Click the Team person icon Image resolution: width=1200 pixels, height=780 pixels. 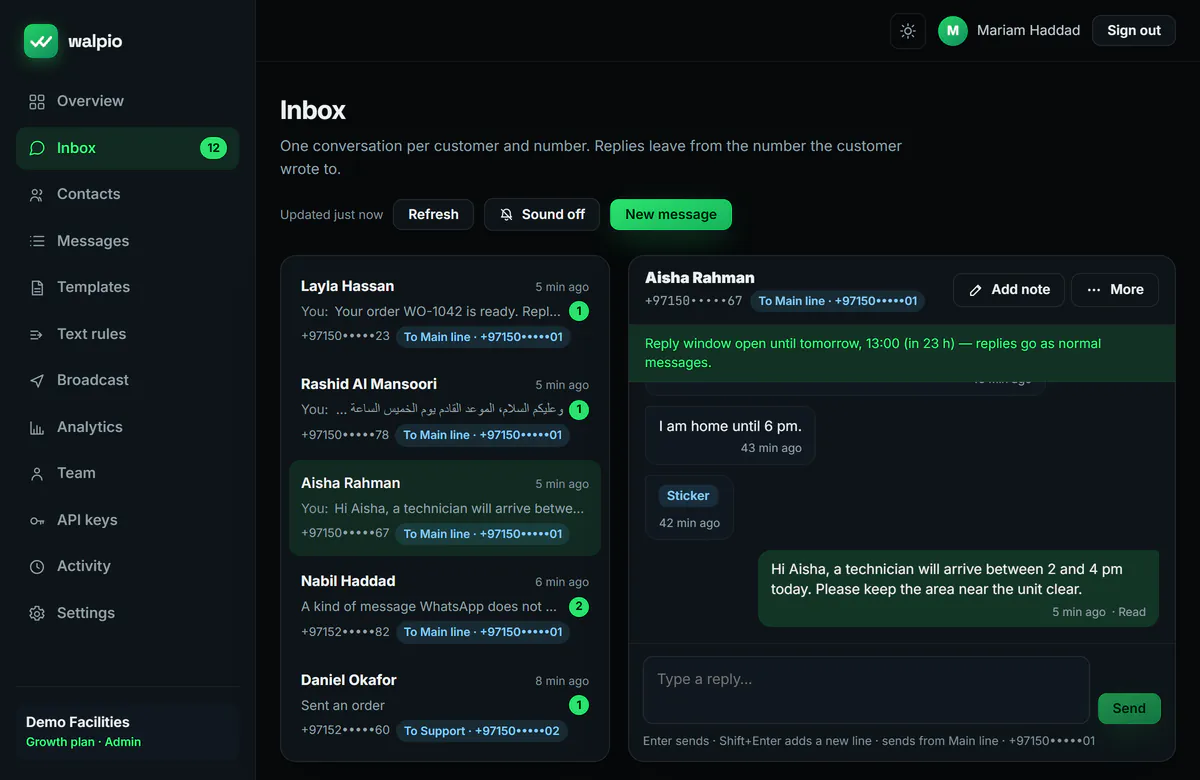[x=37, y=474]
